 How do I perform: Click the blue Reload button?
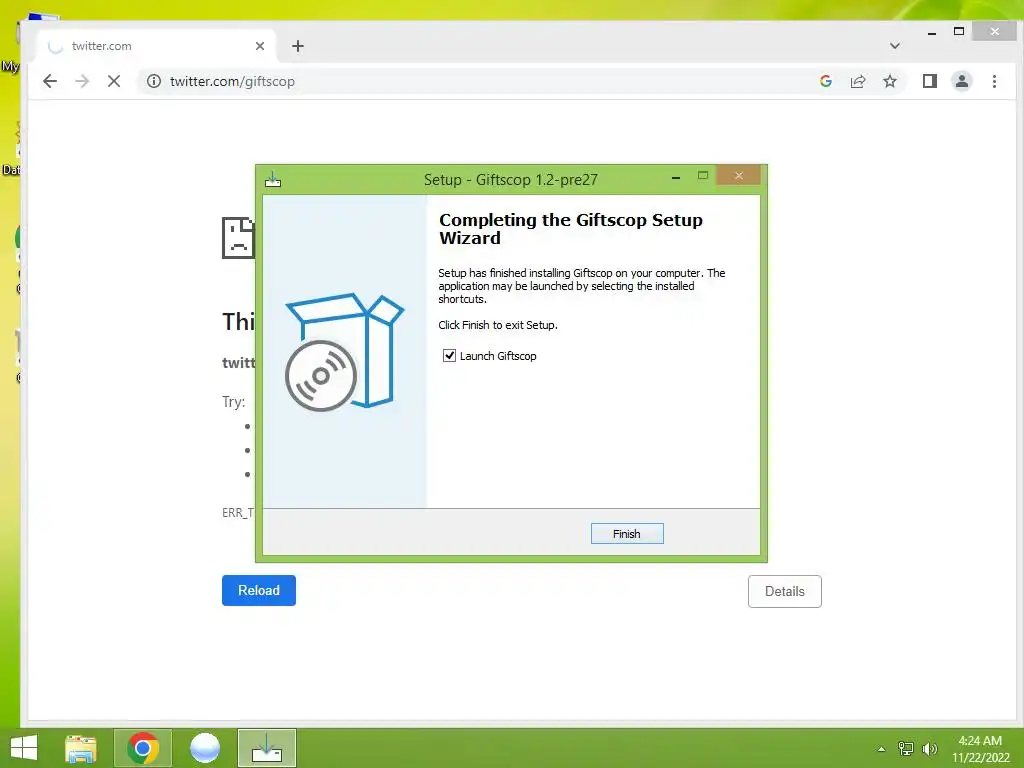[x=259, y=590]
